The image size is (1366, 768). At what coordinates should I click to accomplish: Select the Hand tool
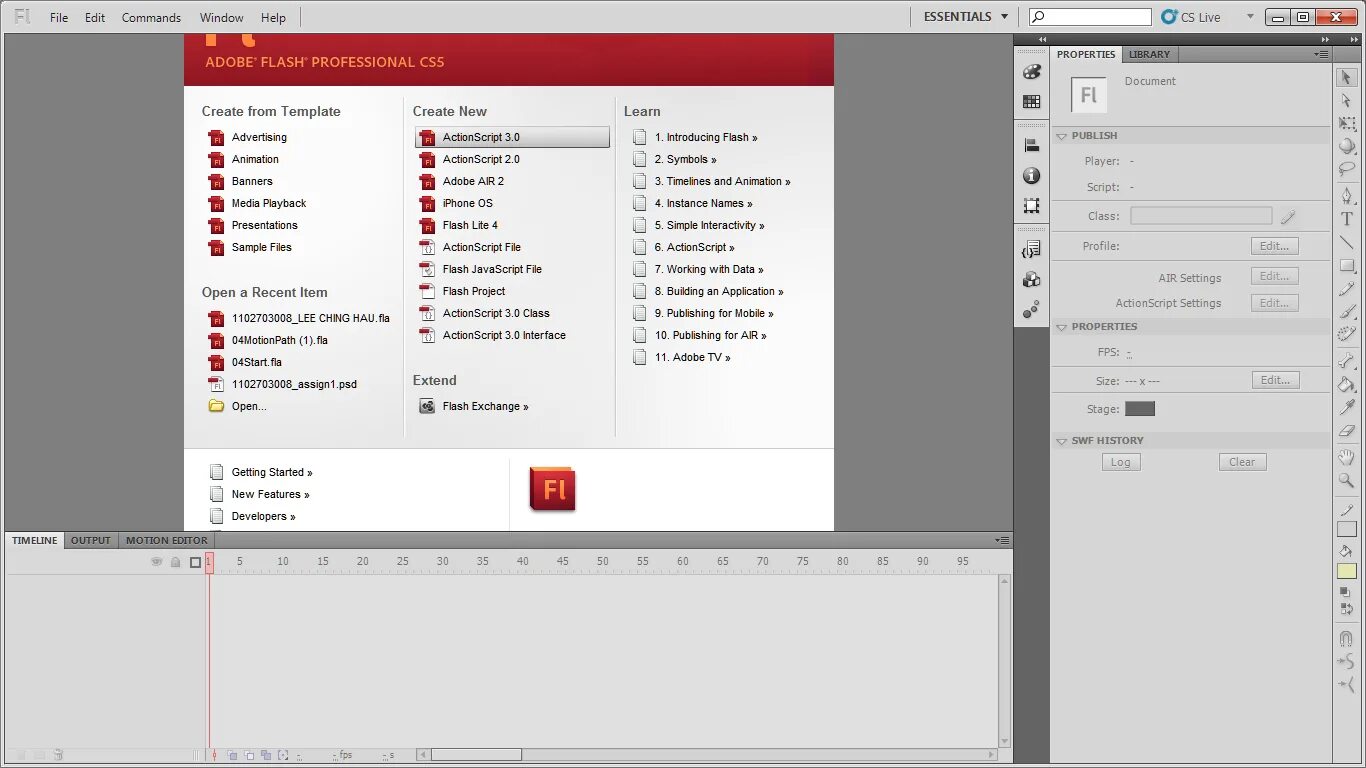pyautogui.click(x=1347, y=457)
